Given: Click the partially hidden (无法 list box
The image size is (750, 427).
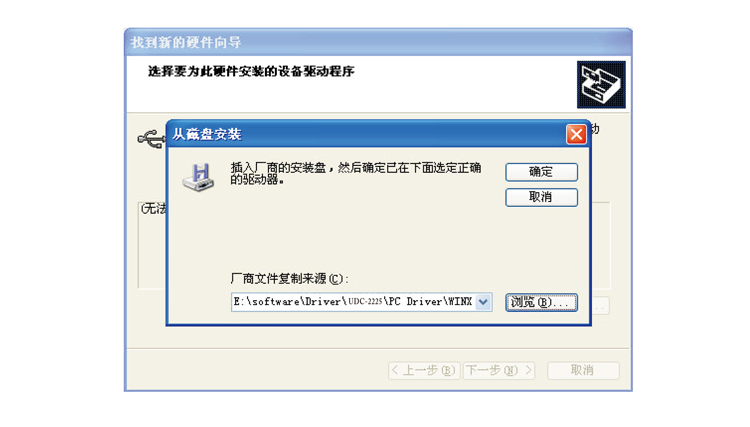Looking at the screenshot, I should click(152, 245).
